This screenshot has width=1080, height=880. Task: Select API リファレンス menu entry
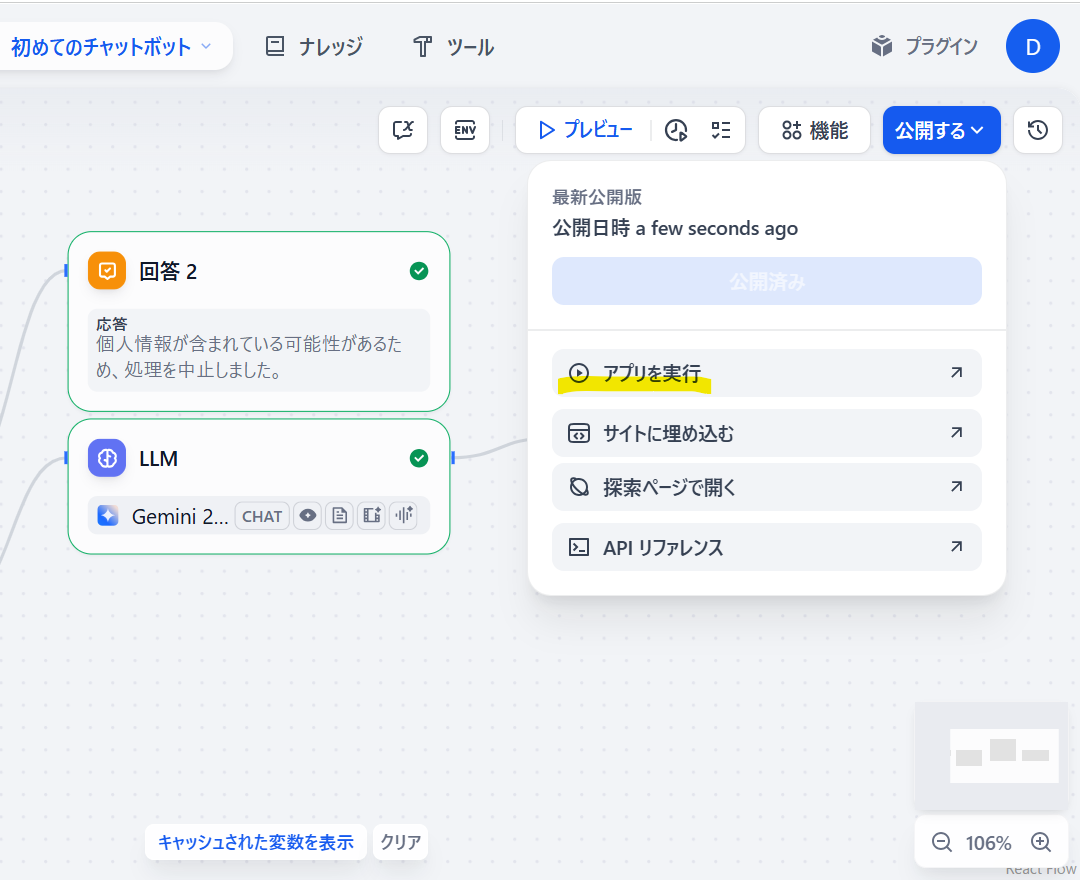(x=767, y=547)
